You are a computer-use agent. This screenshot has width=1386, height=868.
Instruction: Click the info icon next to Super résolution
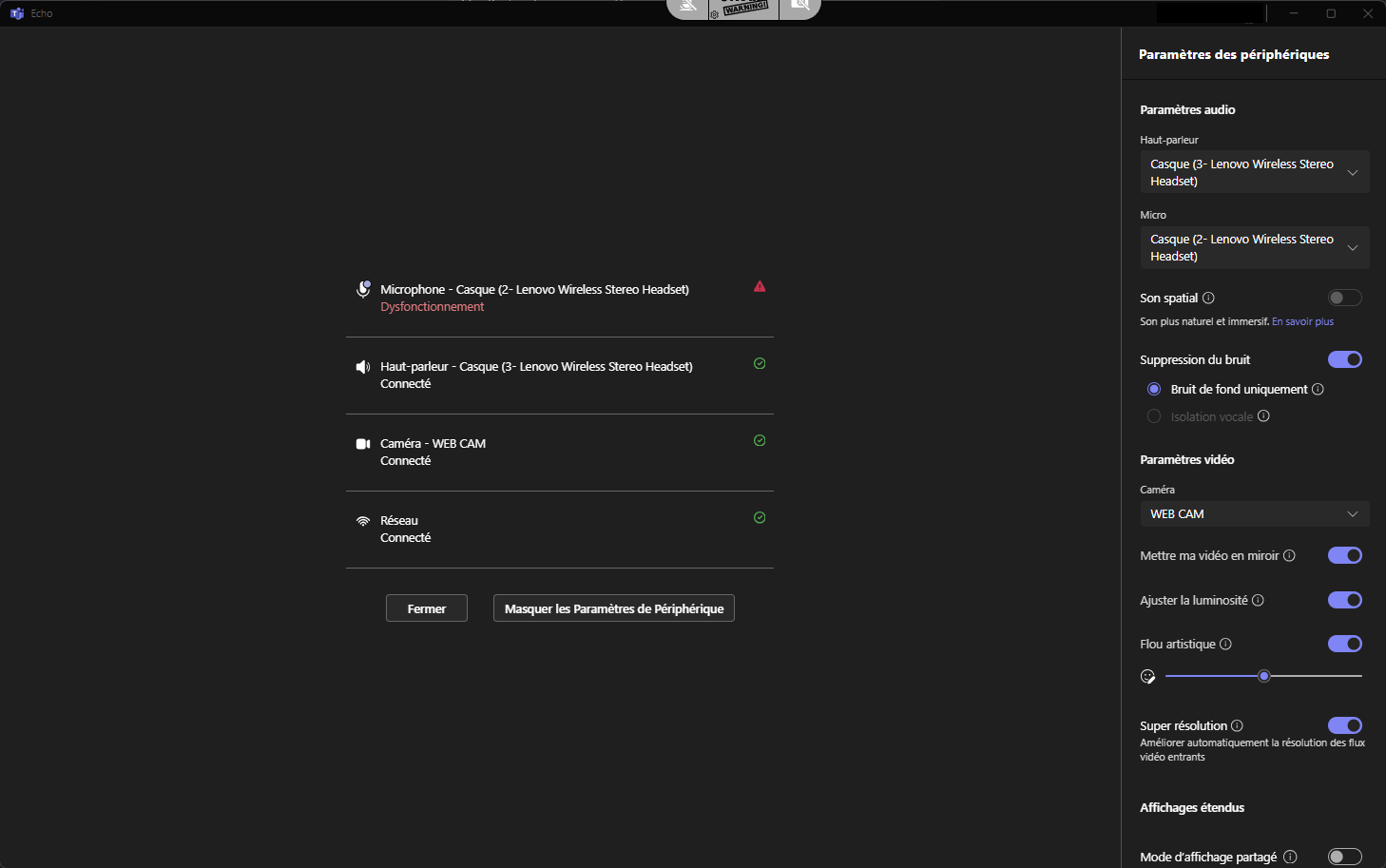tap(1237, 725)
